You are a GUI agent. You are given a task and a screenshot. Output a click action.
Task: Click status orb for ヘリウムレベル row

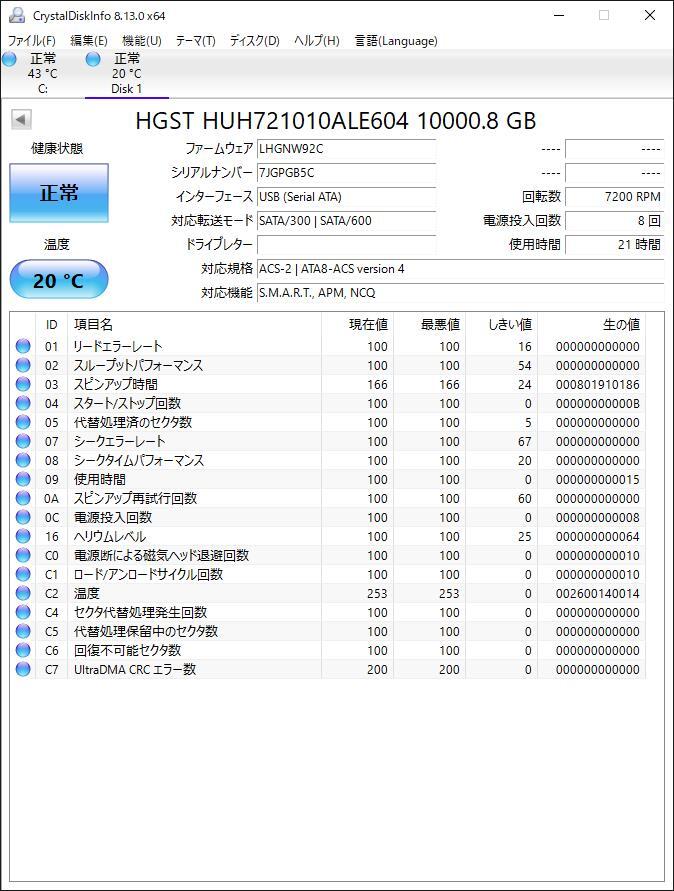[23, 536]
